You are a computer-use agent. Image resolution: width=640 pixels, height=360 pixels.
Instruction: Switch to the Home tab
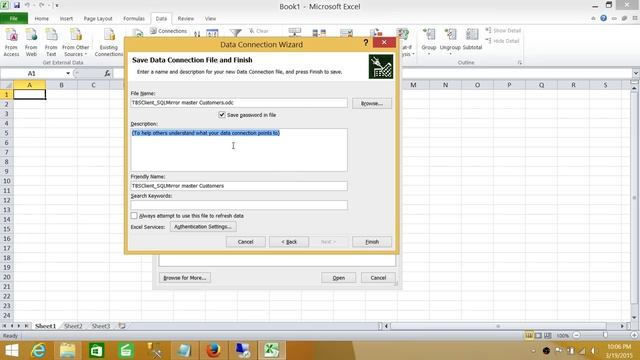(42, 18)
